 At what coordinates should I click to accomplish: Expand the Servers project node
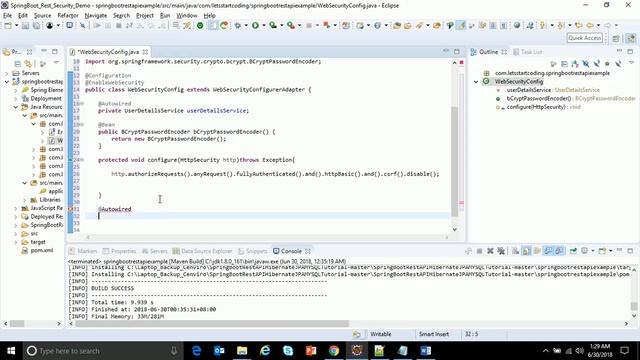(7, 73)
